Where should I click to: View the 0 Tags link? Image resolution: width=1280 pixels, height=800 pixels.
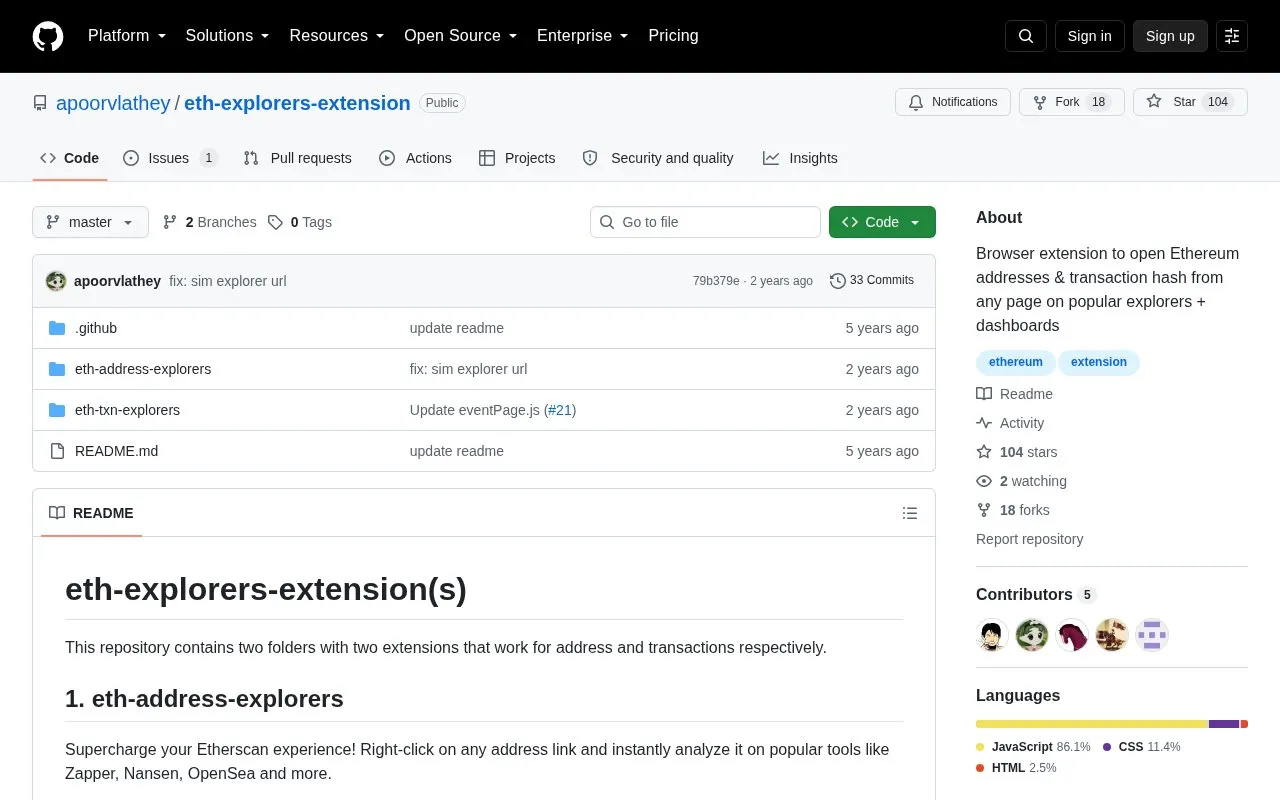(x=299, y=222)
